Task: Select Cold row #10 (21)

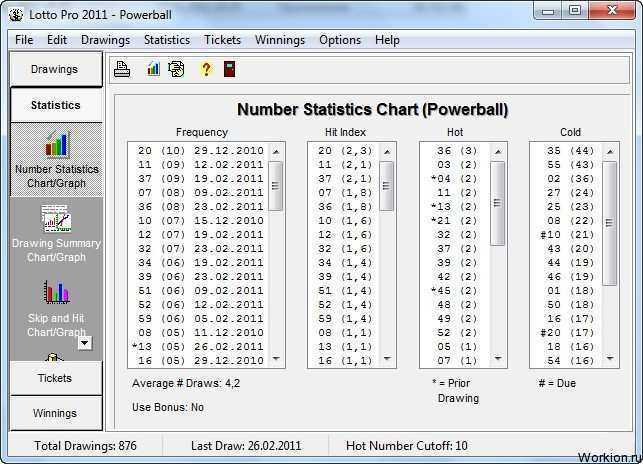Action: 566,234
